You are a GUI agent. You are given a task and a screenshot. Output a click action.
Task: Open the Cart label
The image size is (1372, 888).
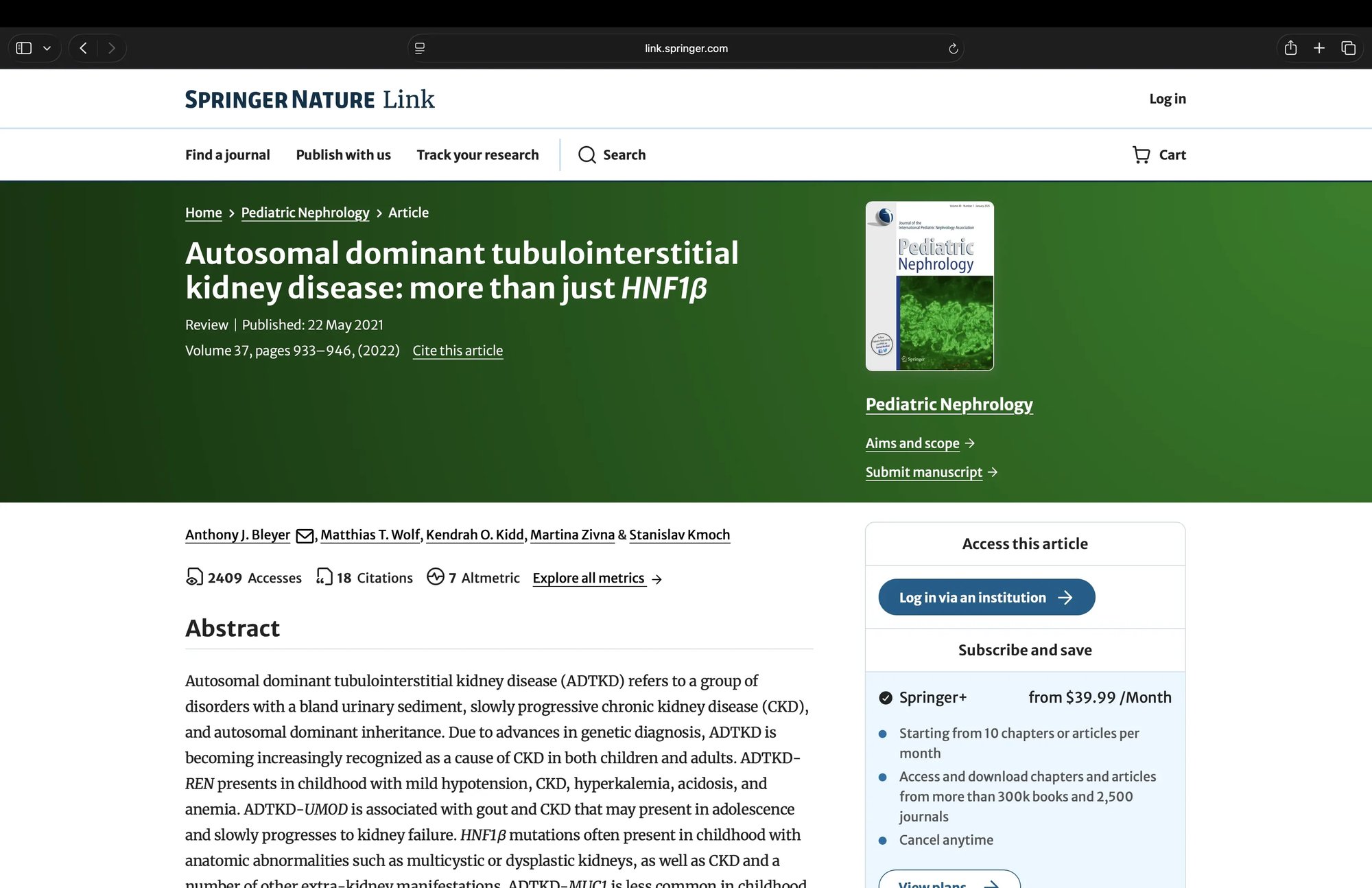(x=1172, y=155)
